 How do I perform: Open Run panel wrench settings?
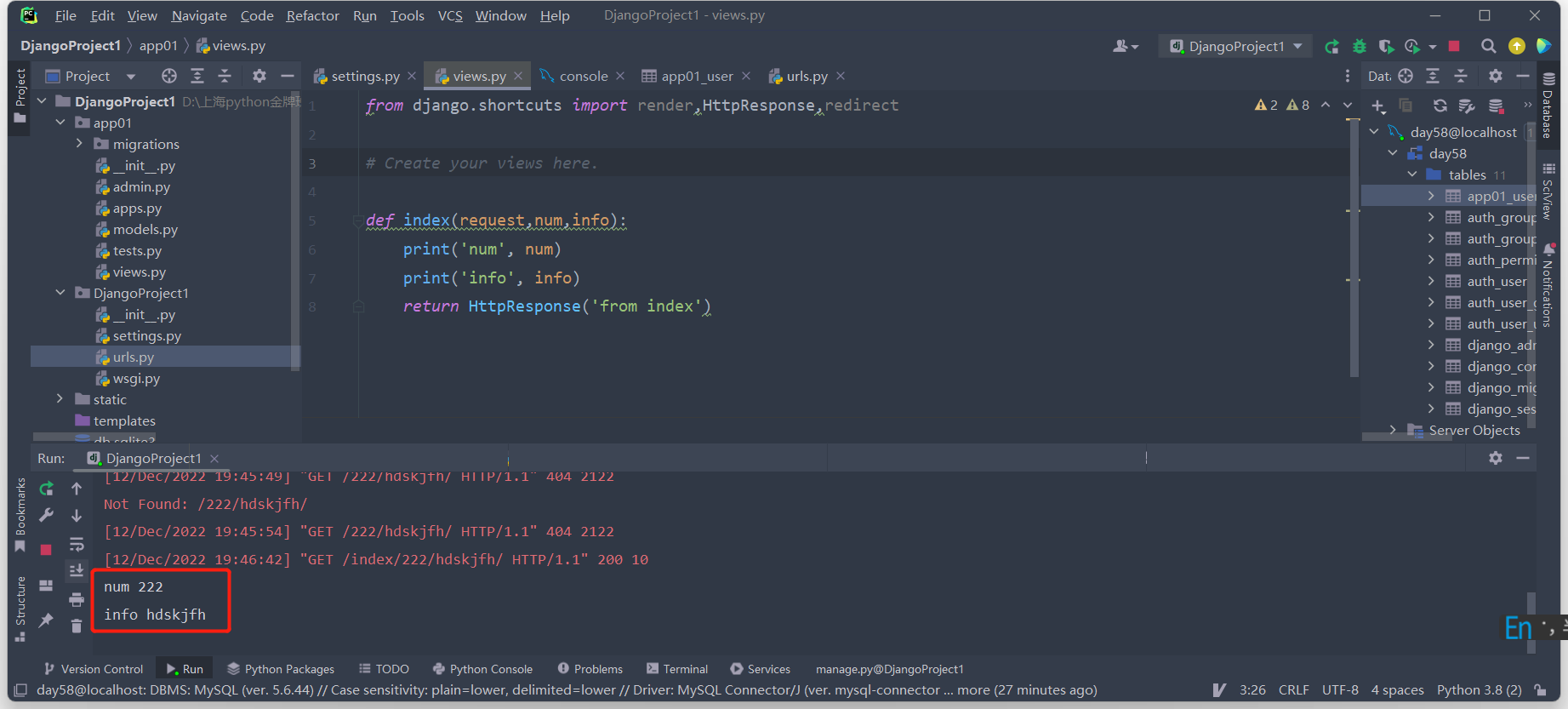(x=47, y=515)
